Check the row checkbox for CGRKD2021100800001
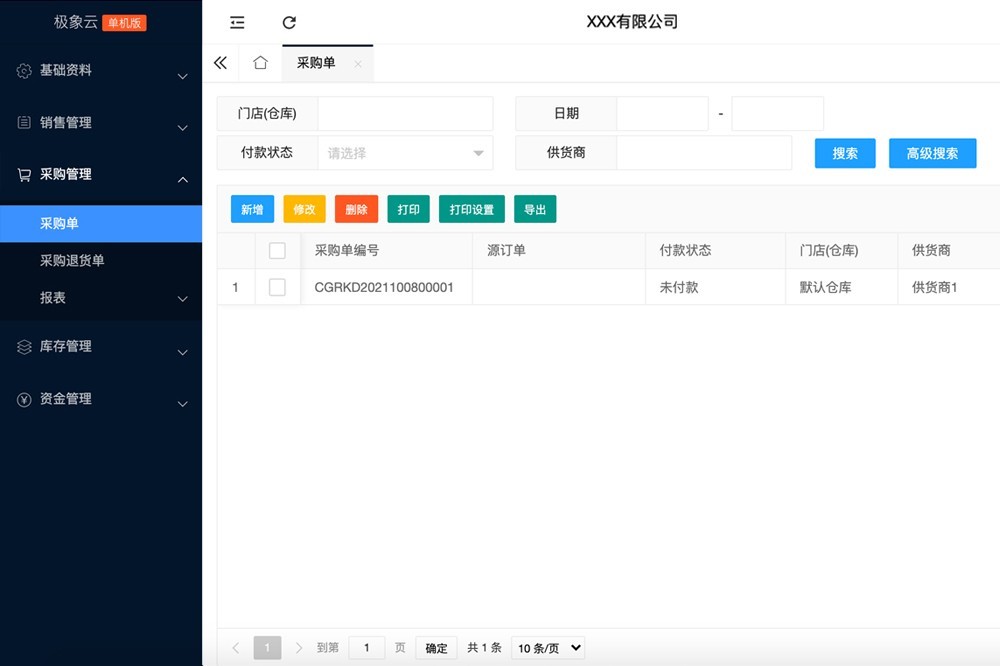Viewport: 1000px width, 666px height. pos(277,287)
